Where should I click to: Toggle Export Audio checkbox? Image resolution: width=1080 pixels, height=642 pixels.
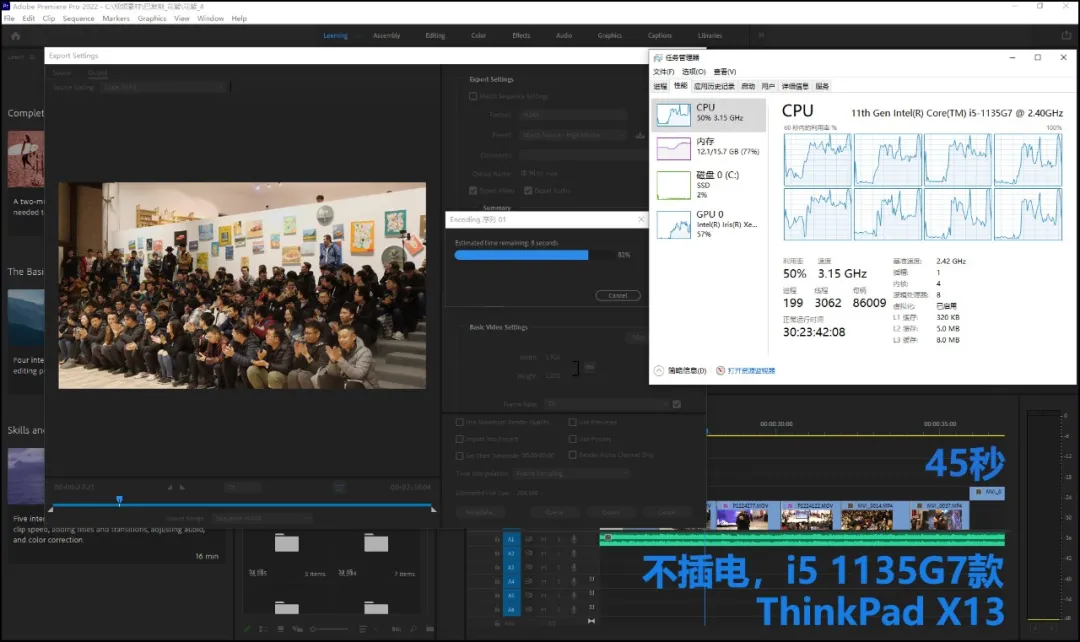(528, 191)
